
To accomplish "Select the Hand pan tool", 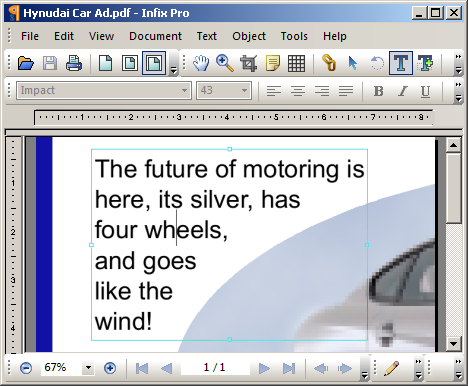I will (x=201, y=63).
